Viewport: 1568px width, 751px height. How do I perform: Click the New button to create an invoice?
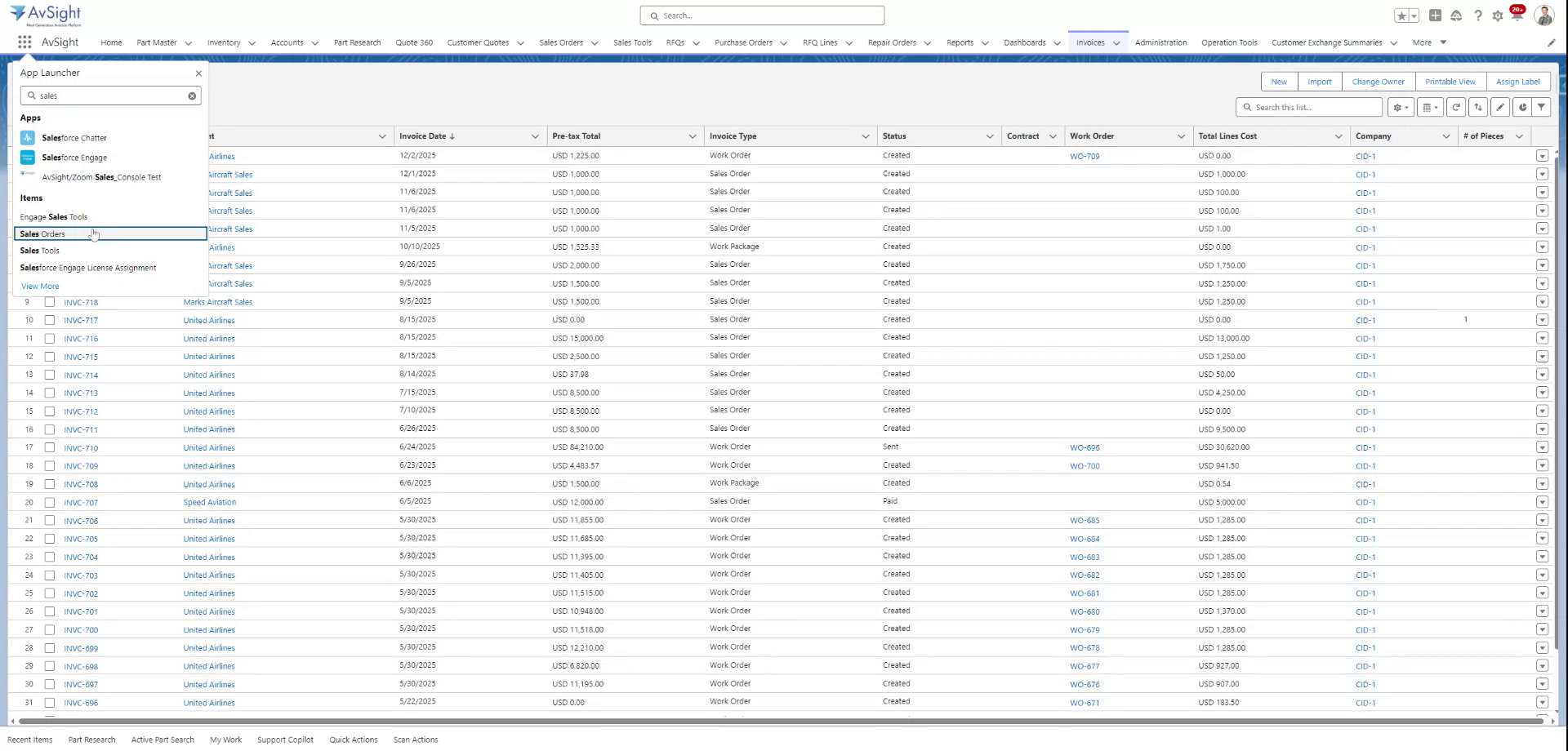click(x=1278, y=82)
